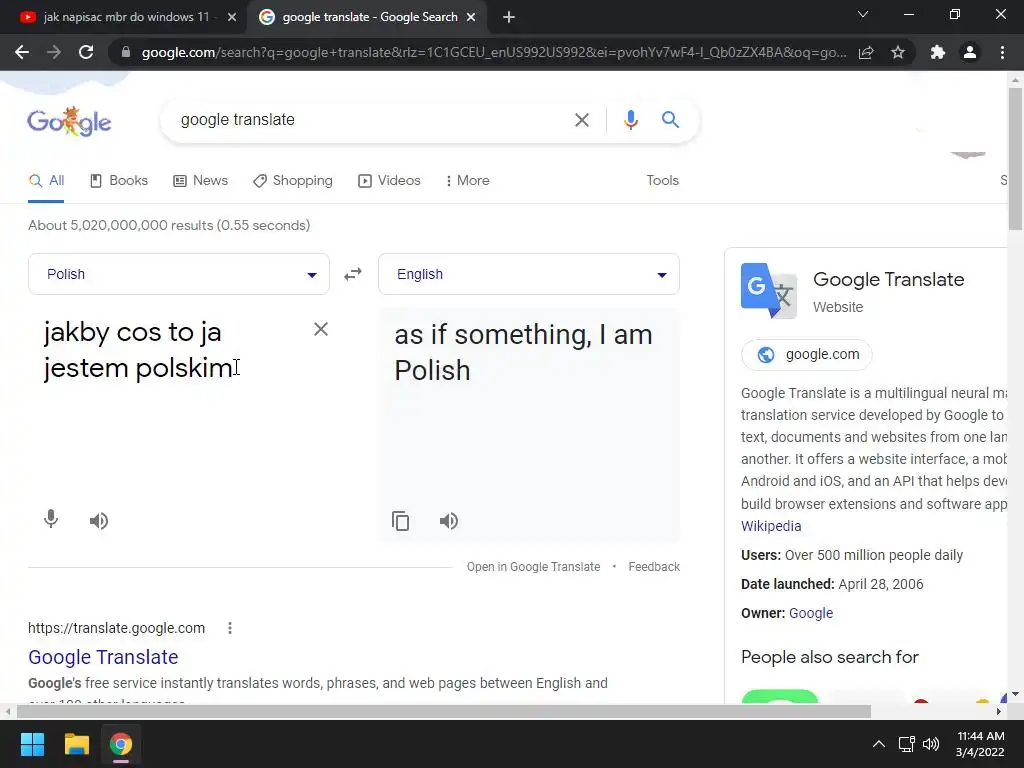Open the English target language dropdown

point(529,274)
